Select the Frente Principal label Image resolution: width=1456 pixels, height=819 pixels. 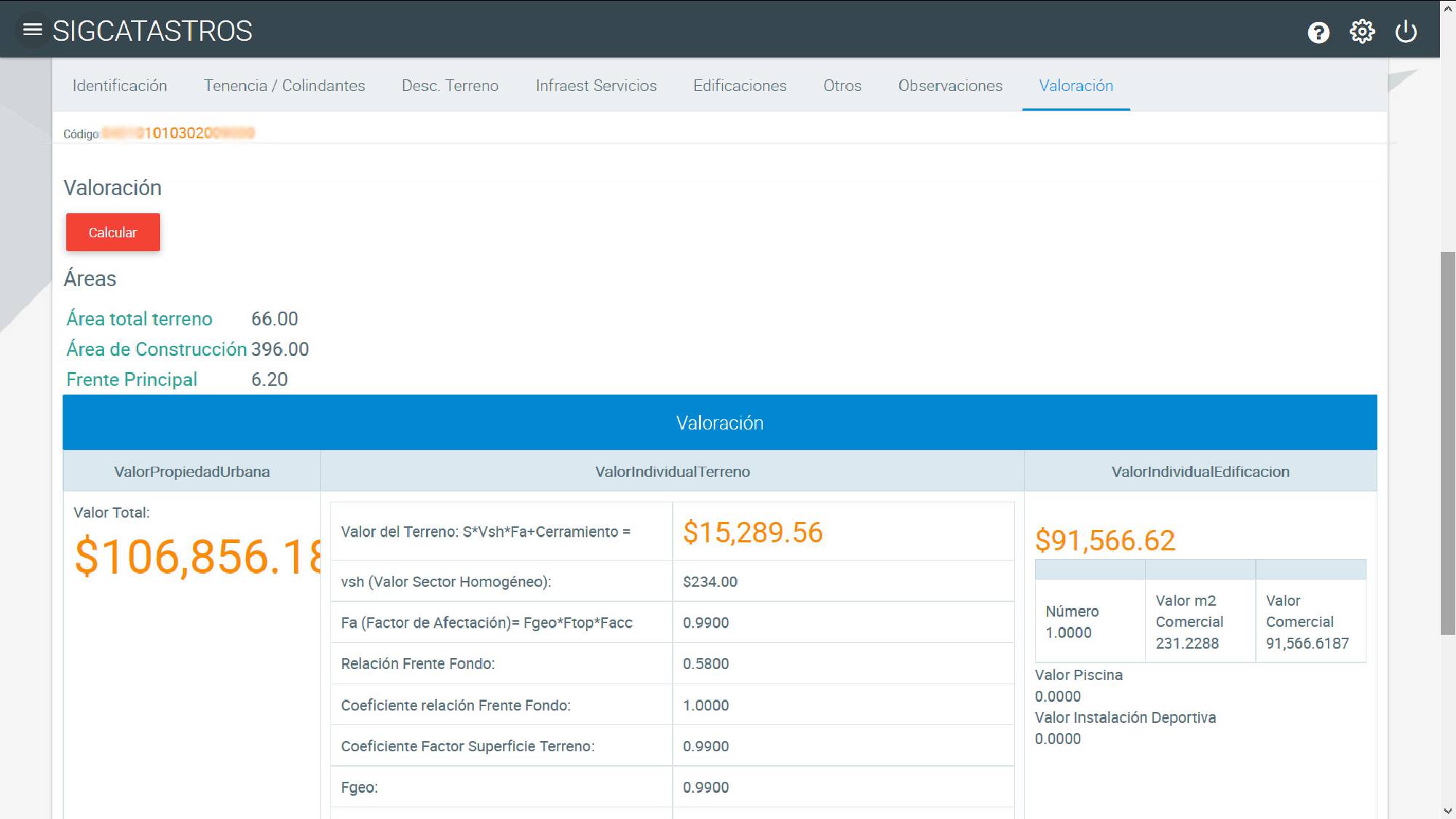pos(132,379)
